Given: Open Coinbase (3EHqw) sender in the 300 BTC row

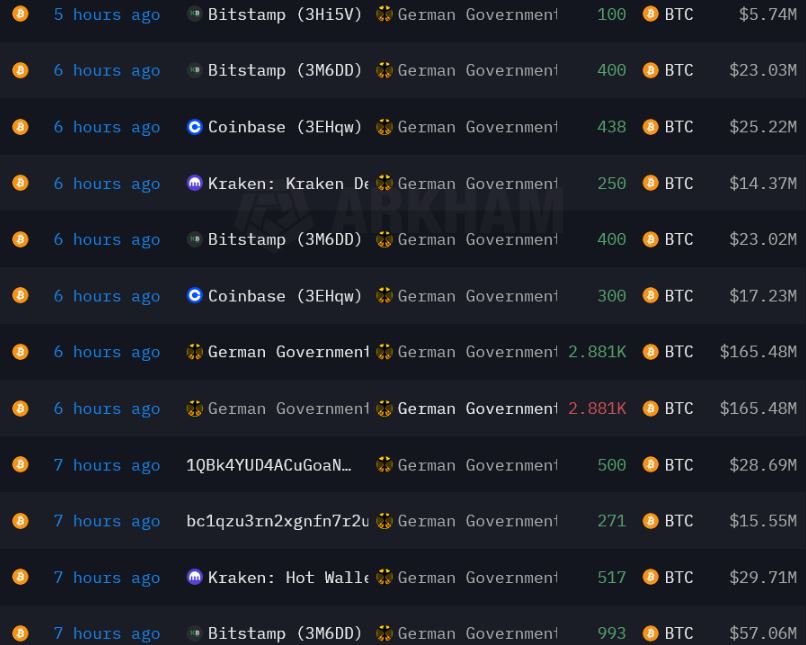Looking at the screenshot, I should coord(285,296).
